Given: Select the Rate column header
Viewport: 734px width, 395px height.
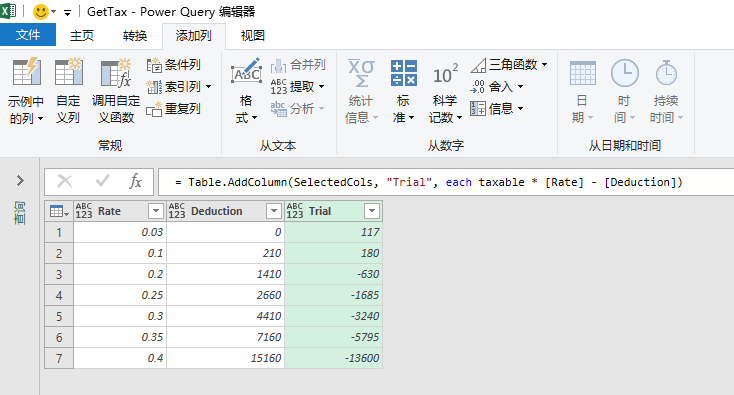Looking at the screenshot, I should click(x=120, y=211).
